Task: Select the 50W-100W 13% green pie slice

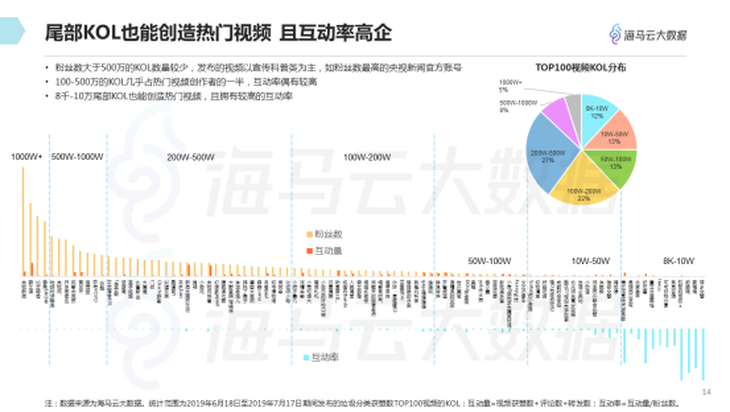Action: [615, 163]
